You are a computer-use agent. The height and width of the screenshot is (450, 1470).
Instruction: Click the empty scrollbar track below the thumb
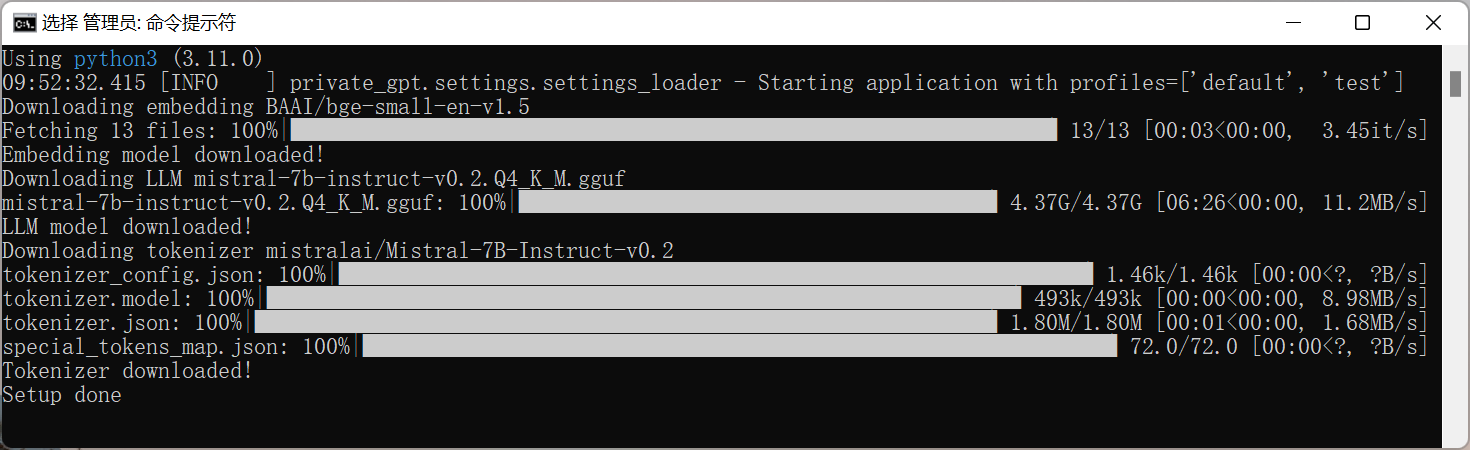click(x=1456, y=270)
